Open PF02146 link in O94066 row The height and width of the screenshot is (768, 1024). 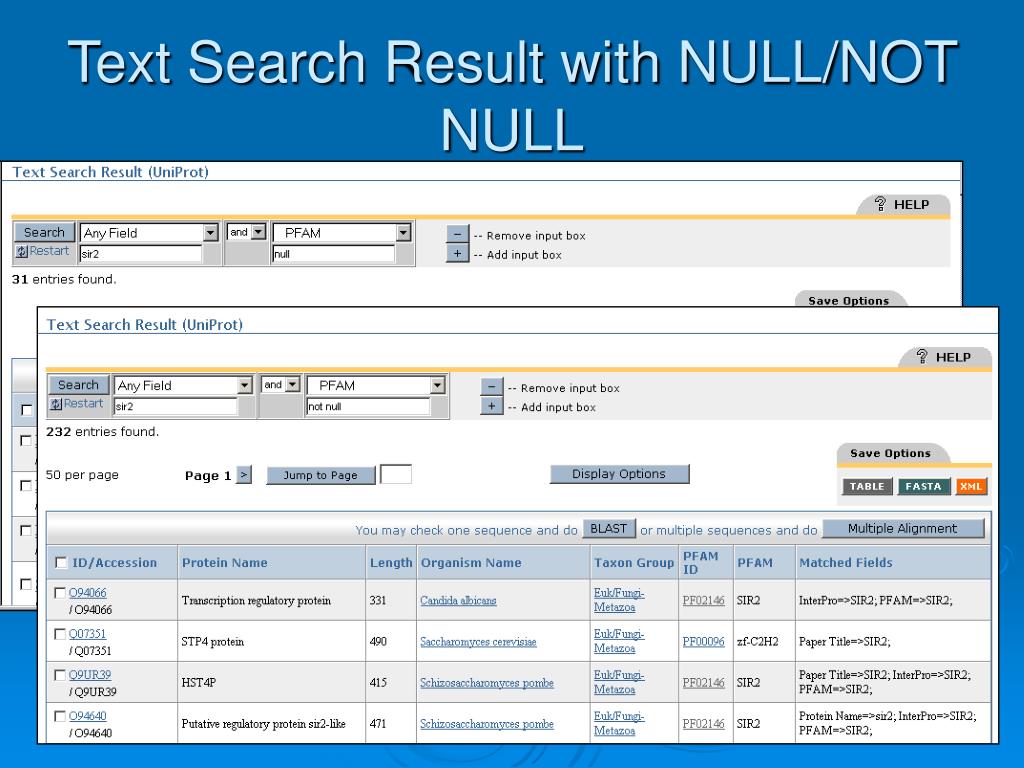tap(703, 600)
